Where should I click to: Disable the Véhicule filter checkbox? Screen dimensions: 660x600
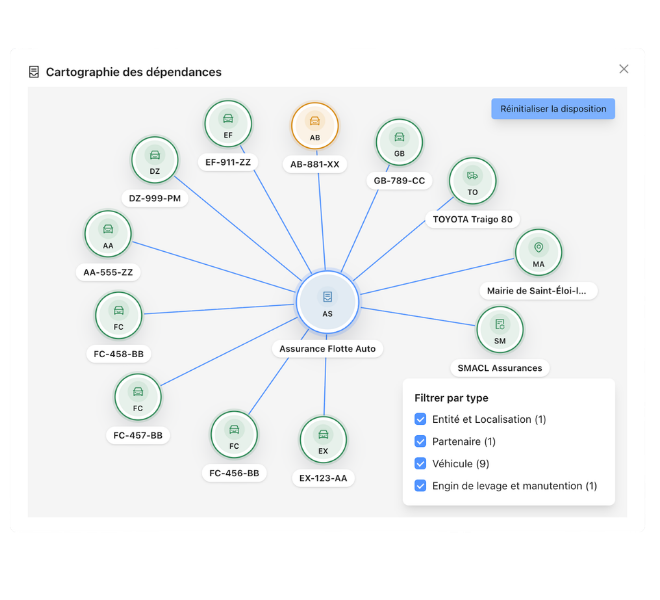420,464
